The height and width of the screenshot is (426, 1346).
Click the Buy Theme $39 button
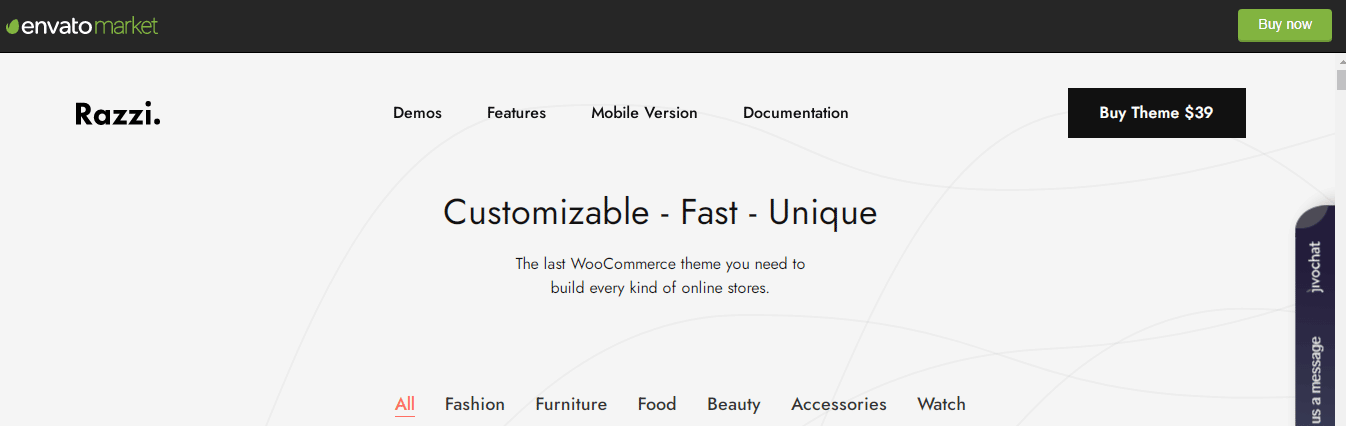[1156, 113]
